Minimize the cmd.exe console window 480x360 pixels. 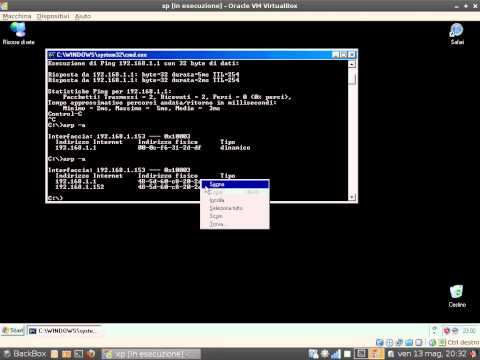[x=336, y=54]
